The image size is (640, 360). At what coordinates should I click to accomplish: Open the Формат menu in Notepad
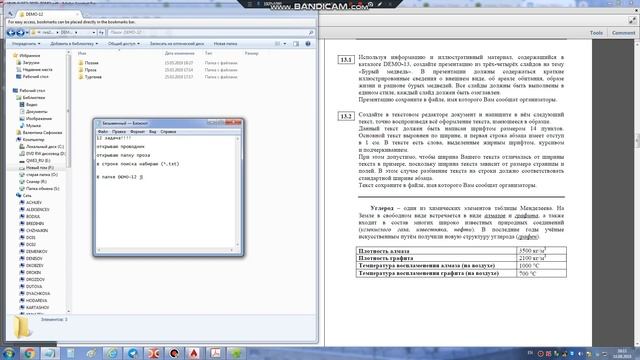click(138, 132)
